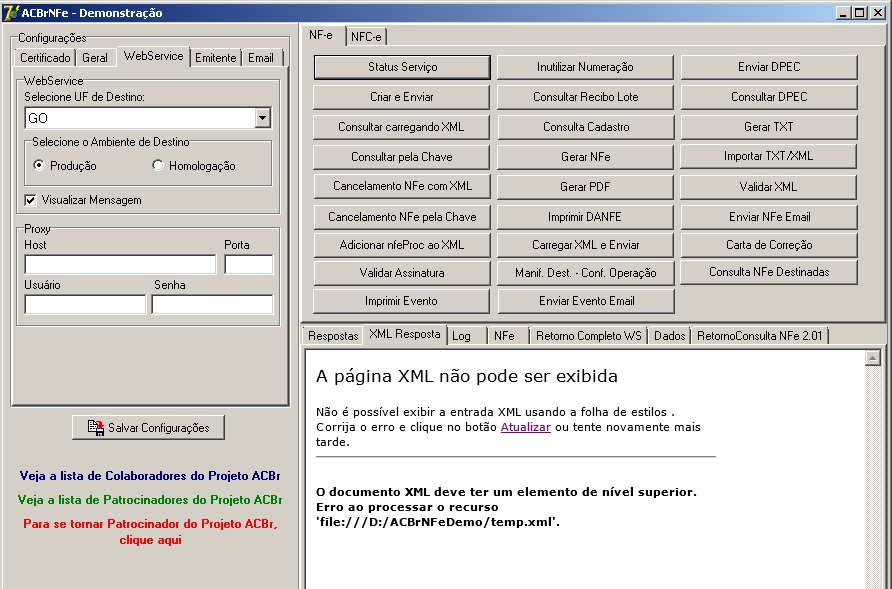Focus the proxy Host input field
The image size is (892, 589).
[x=120, y=265]
